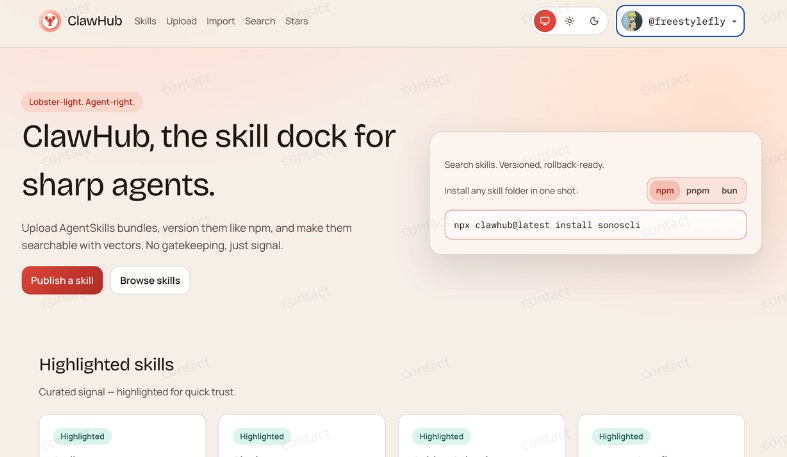Select the system theme monitor icon
787x457 pixels.
[x=545, y=21]
